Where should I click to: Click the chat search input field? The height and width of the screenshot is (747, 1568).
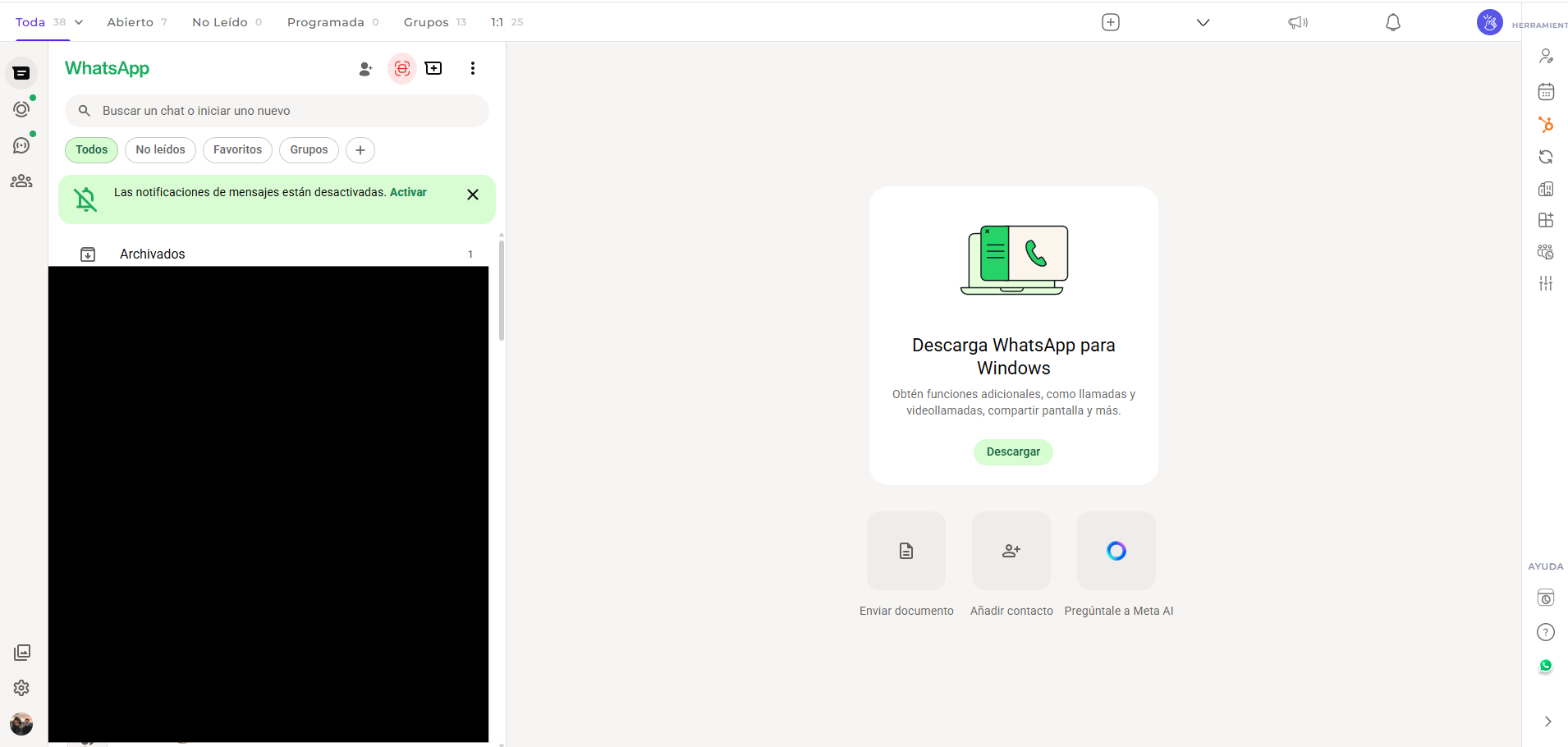click(279, 111)
